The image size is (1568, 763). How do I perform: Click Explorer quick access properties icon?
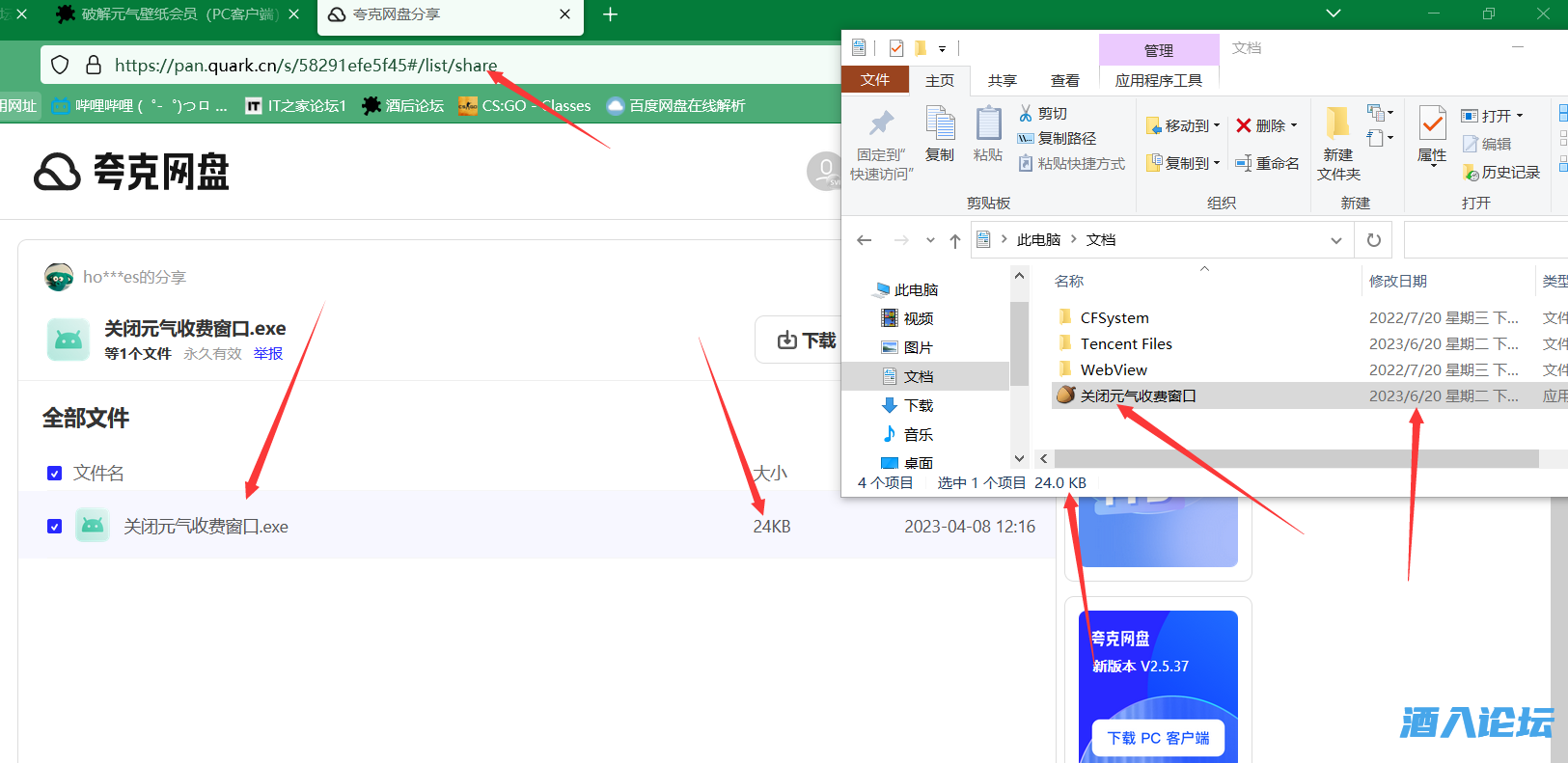(x=896, y=48)
